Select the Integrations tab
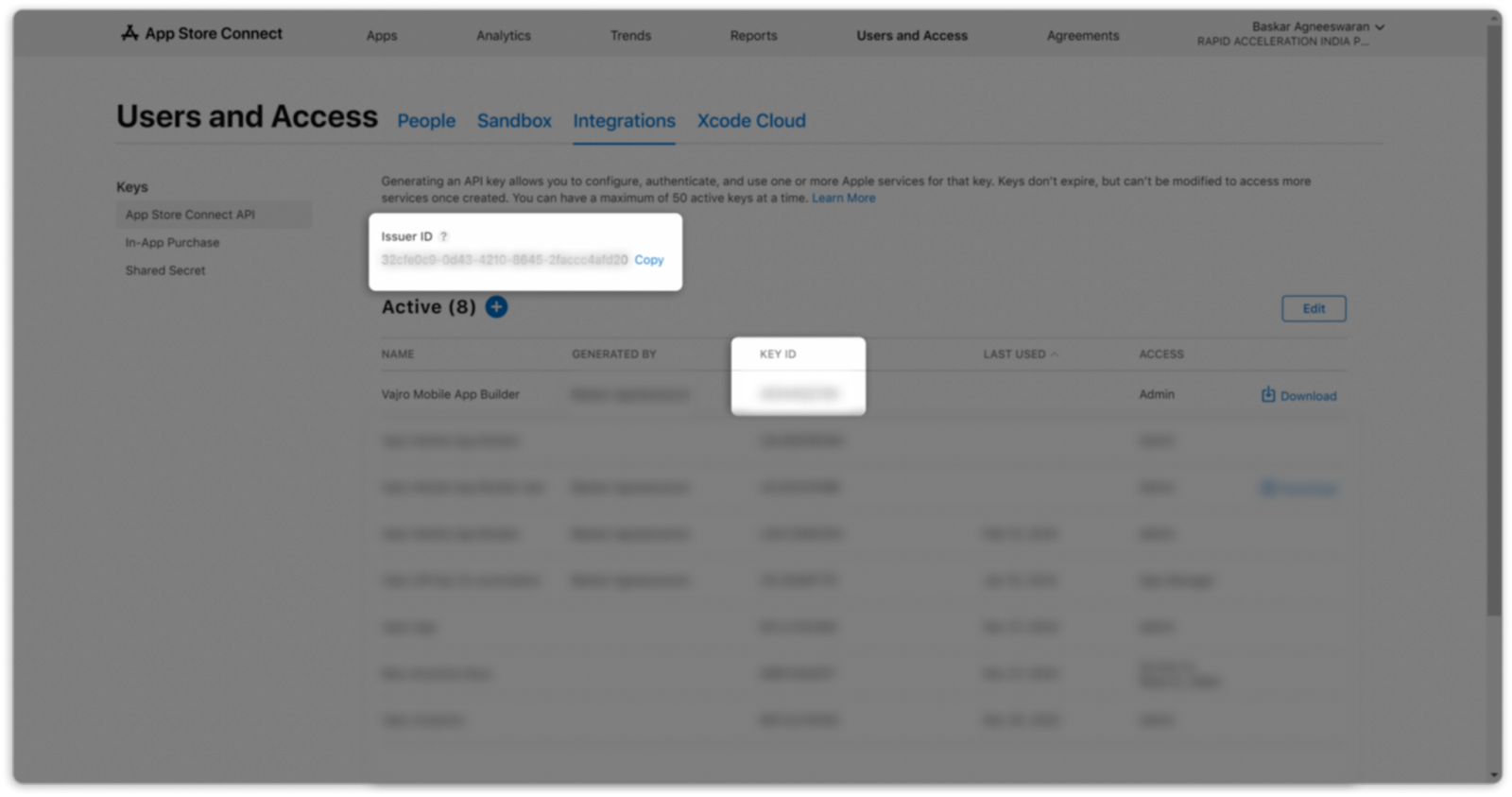1512x797 pixels. tap(624, 121)
